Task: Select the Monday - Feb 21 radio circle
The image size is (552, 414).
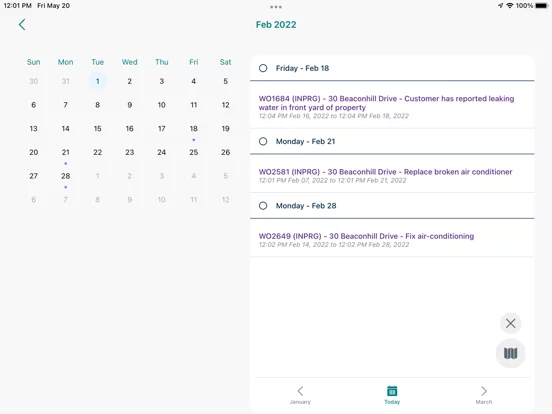Action: [x=263, y=141]
